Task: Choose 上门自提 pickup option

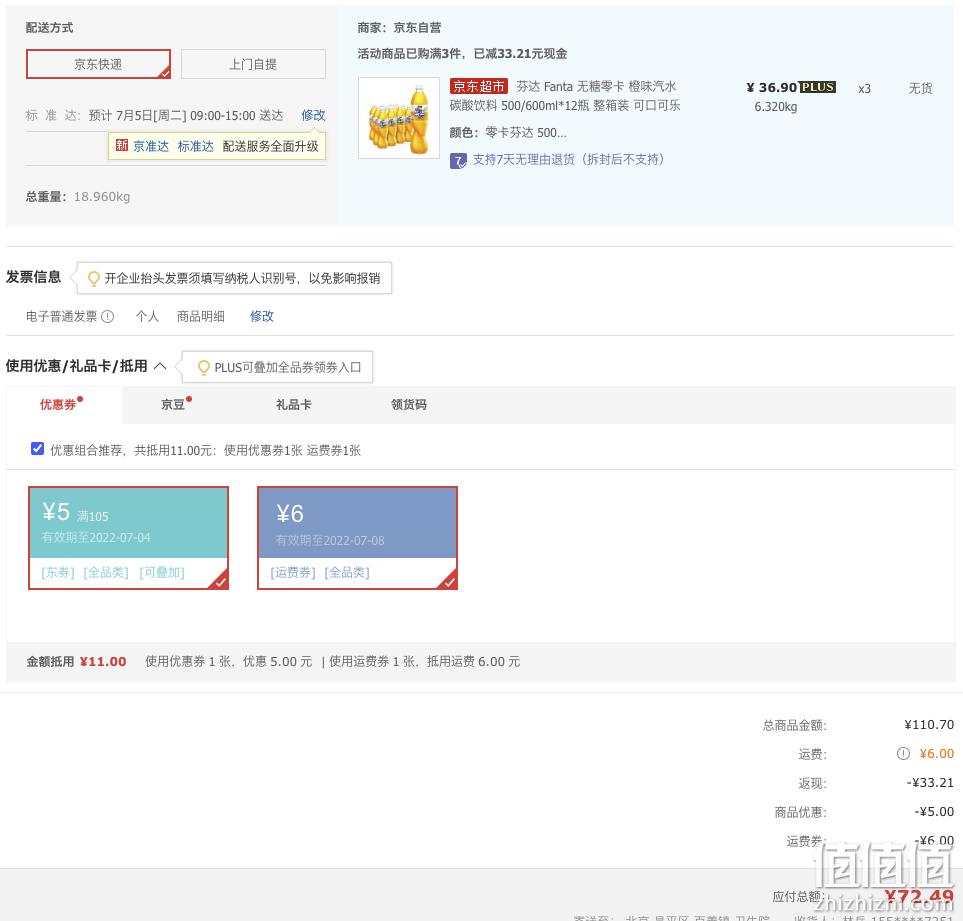Action: click(x=253, y=64)
